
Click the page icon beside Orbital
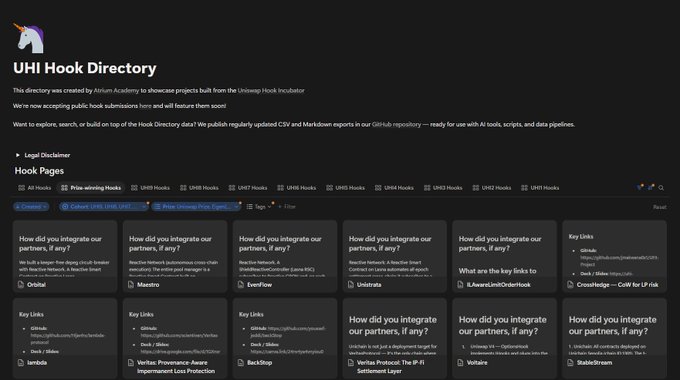(21, 285)
